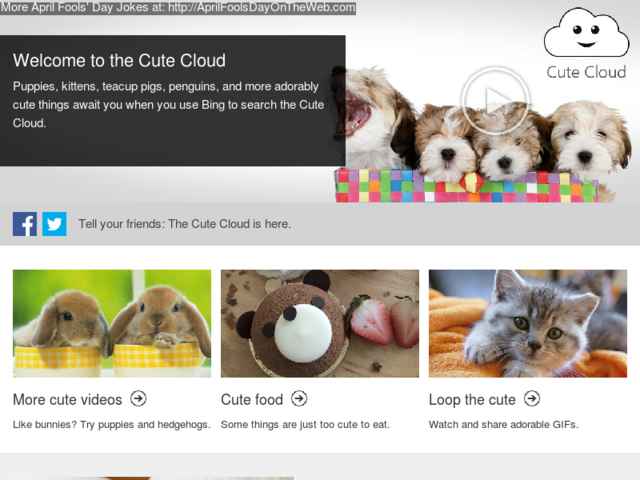The width and height of the screenshot is (640, 480).
Task: Click the arrow next to Cute food
Action: click(x=299, y=398)
